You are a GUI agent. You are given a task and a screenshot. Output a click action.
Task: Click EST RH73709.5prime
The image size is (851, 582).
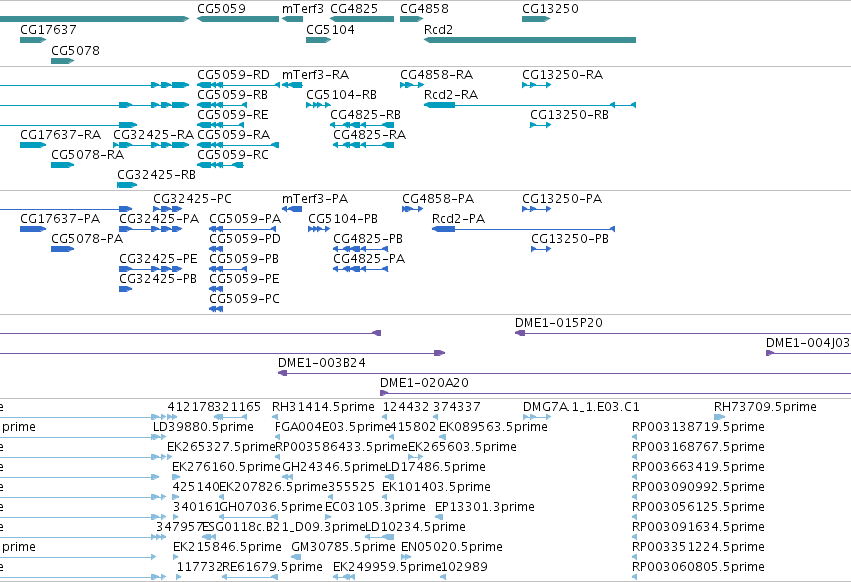coord(765,407)
